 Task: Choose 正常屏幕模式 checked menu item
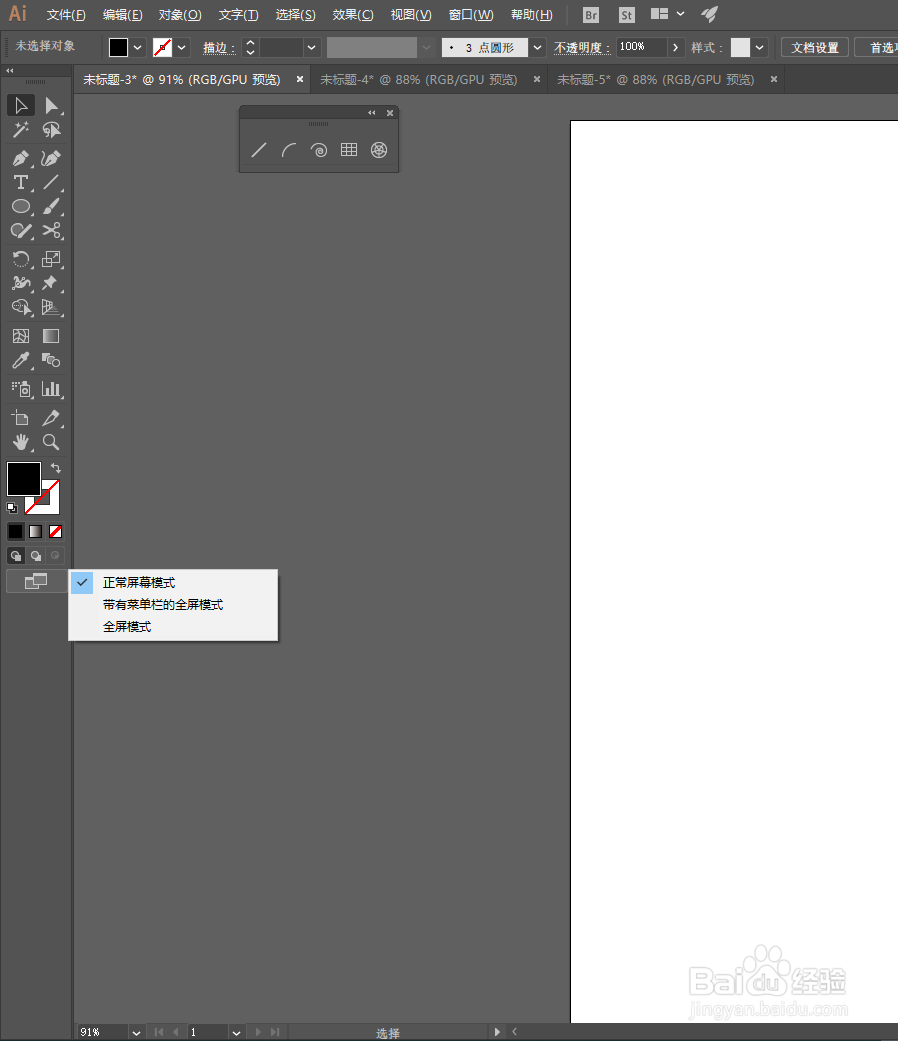173,582
